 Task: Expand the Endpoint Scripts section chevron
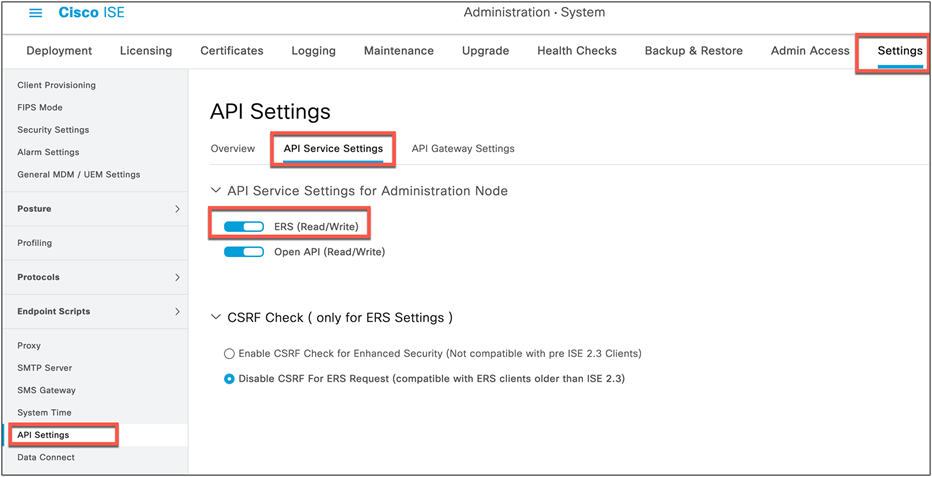pyautogui.click(x=177, y=311)
